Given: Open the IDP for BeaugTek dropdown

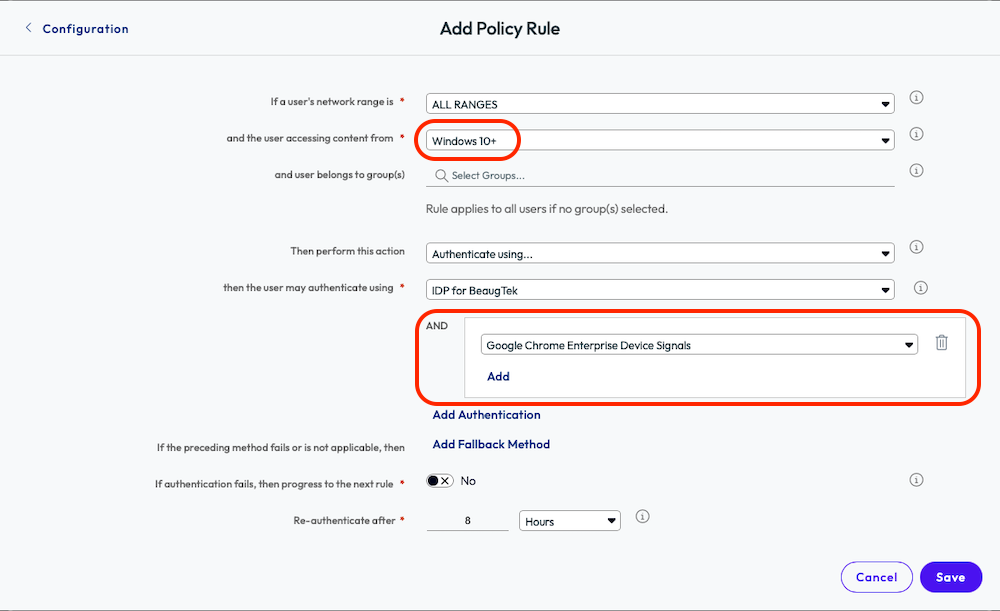Looking at the screenshot, I should [x=660, y=290].
